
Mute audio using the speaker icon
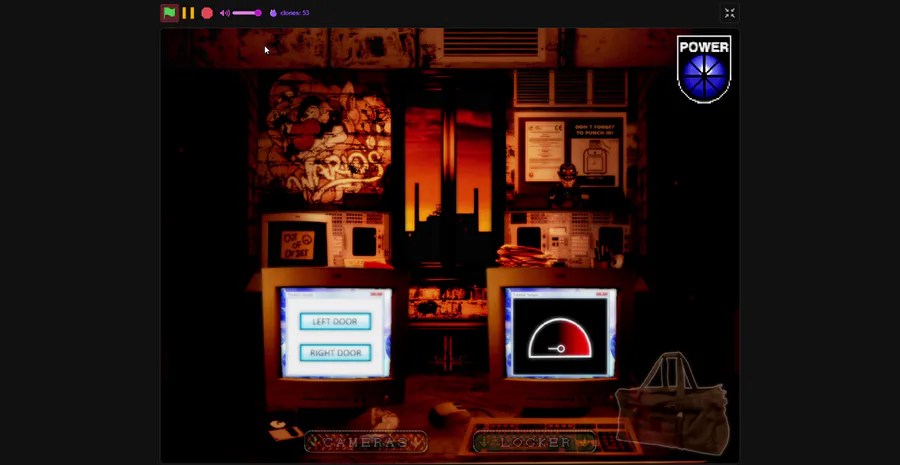point(224,13)
